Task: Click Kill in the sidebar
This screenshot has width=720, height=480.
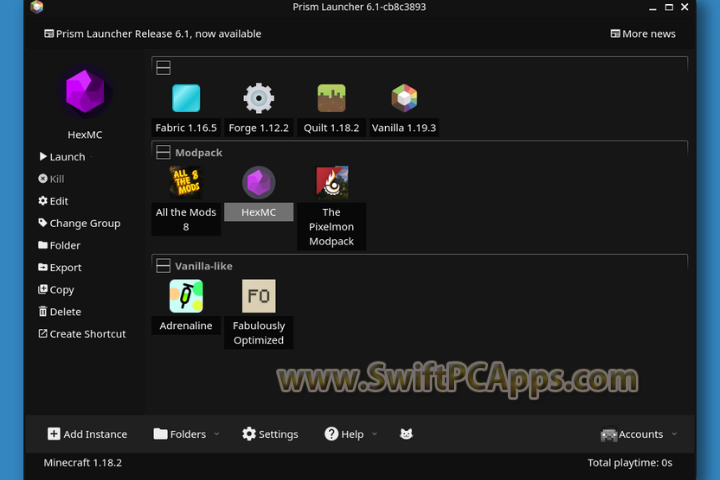Action: tap(51, 179)
